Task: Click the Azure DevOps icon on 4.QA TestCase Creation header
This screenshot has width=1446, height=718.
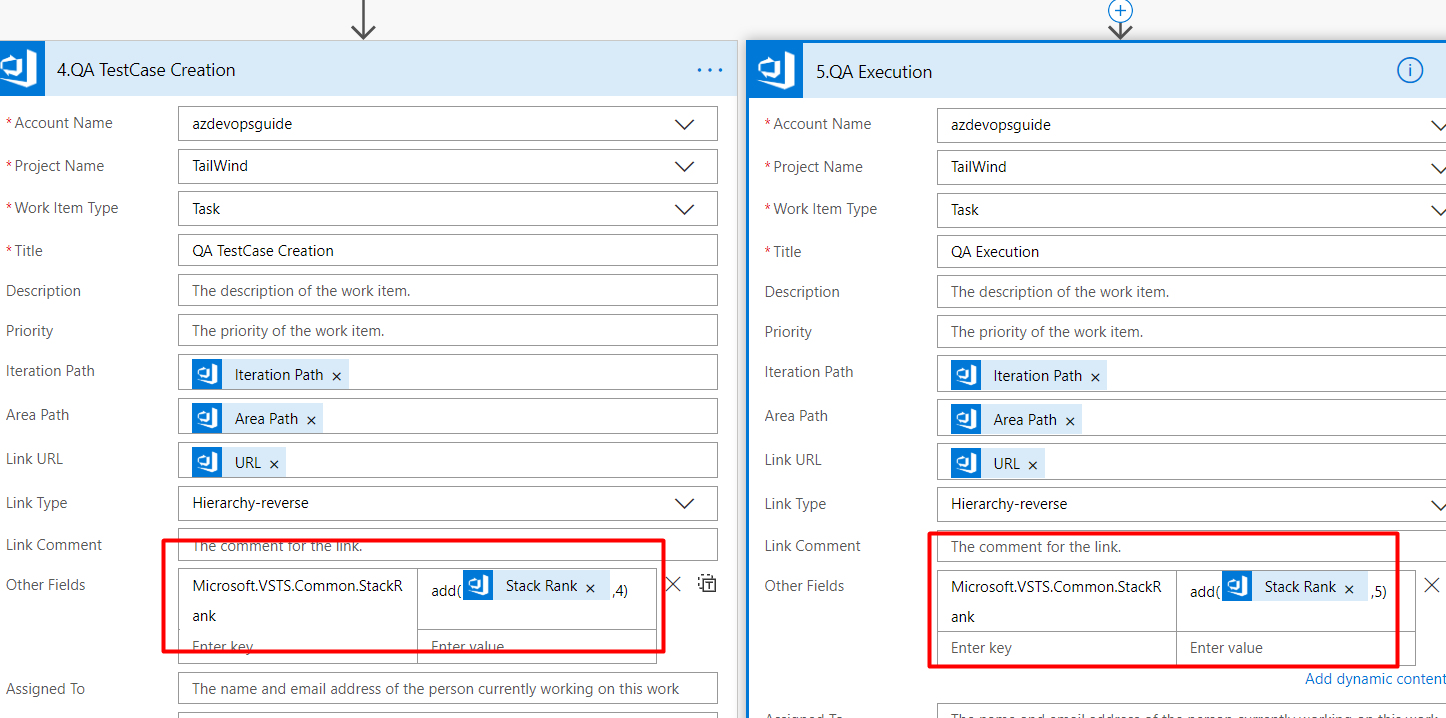Action: coord(21,70)
